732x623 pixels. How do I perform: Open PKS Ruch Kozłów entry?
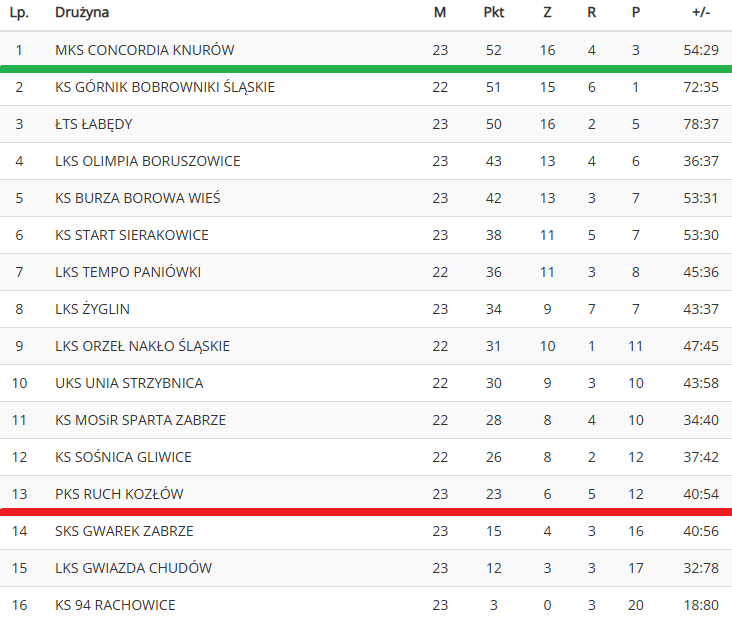pos(119,494)
